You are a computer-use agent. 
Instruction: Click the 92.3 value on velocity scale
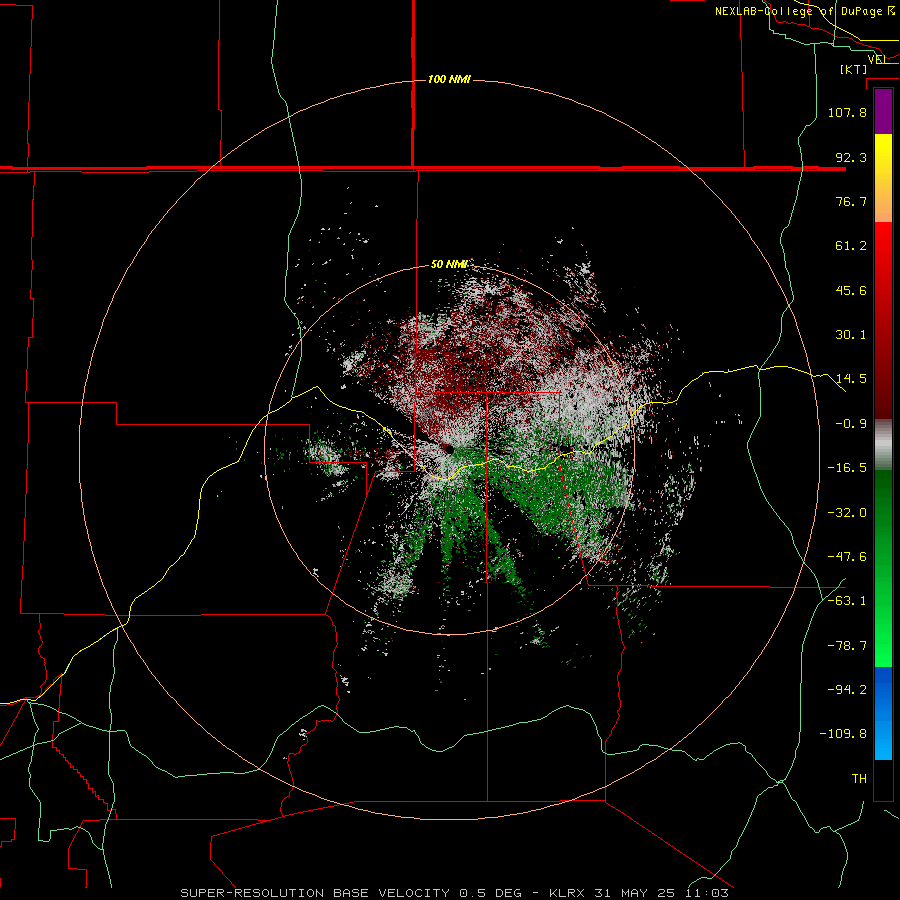click(x=851, y=157)
